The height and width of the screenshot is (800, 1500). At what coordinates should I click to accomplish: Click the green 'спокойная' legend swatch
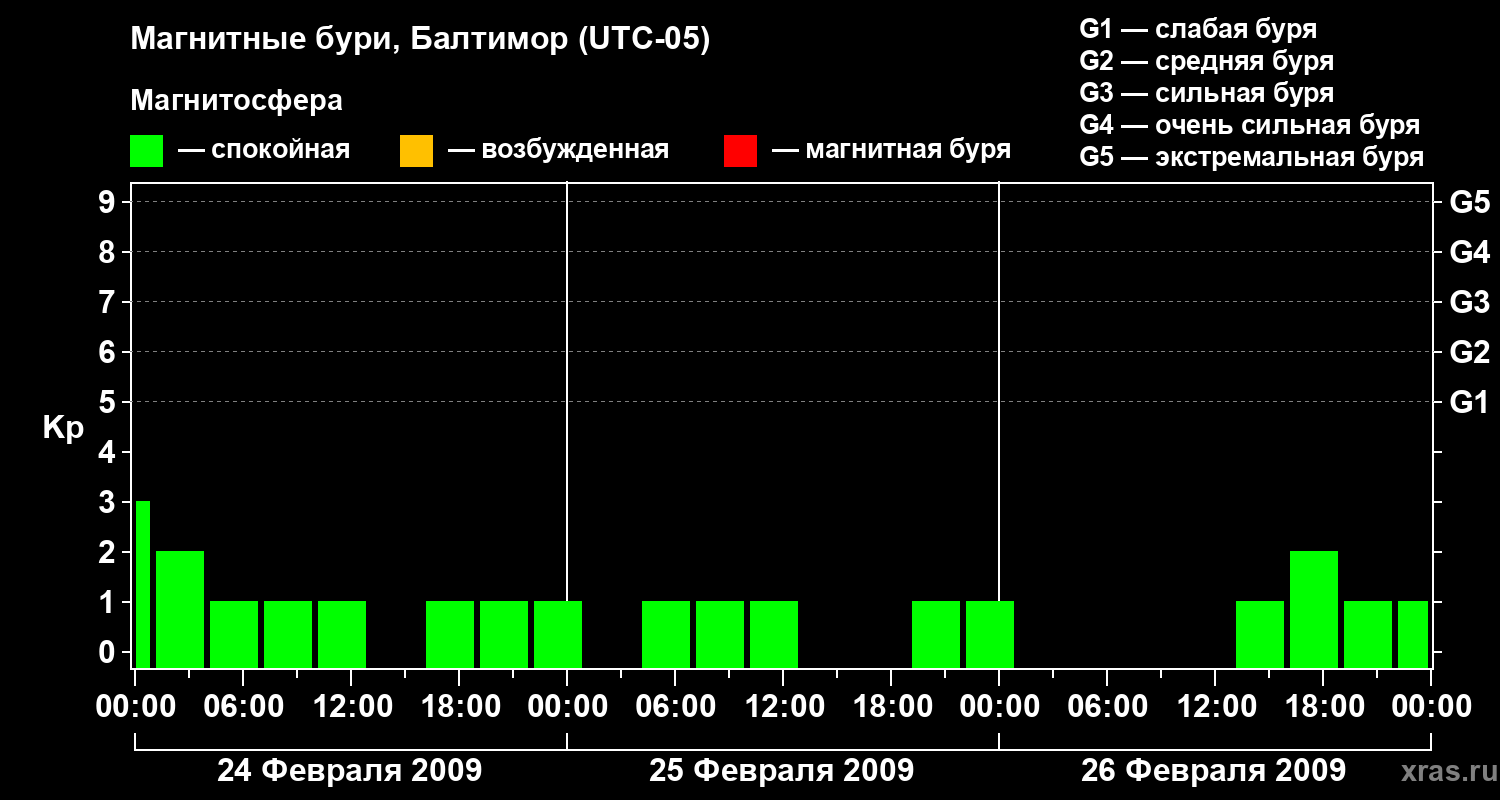click(147, 151)
